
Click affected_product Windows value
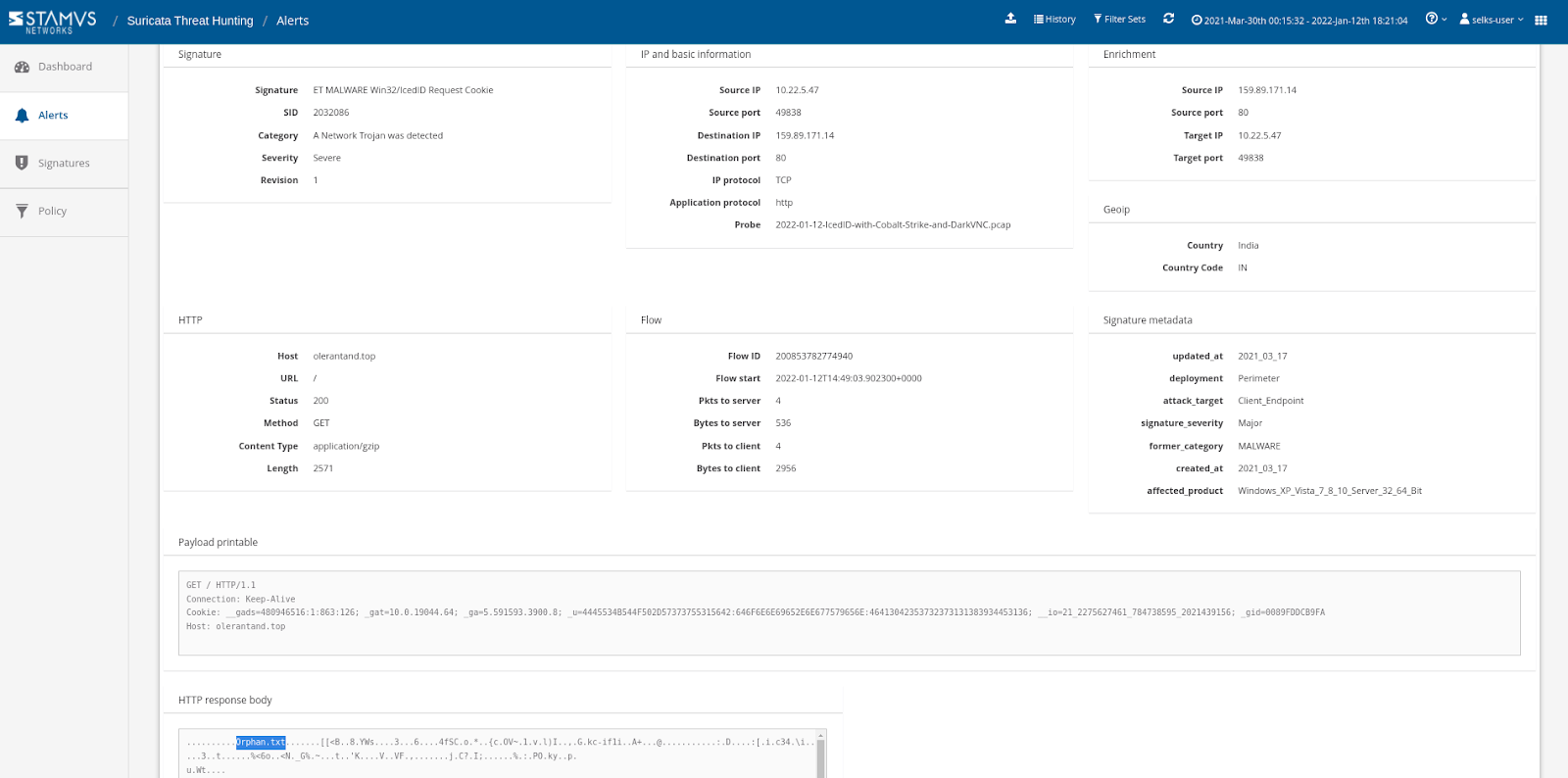tap(1330, 491)
